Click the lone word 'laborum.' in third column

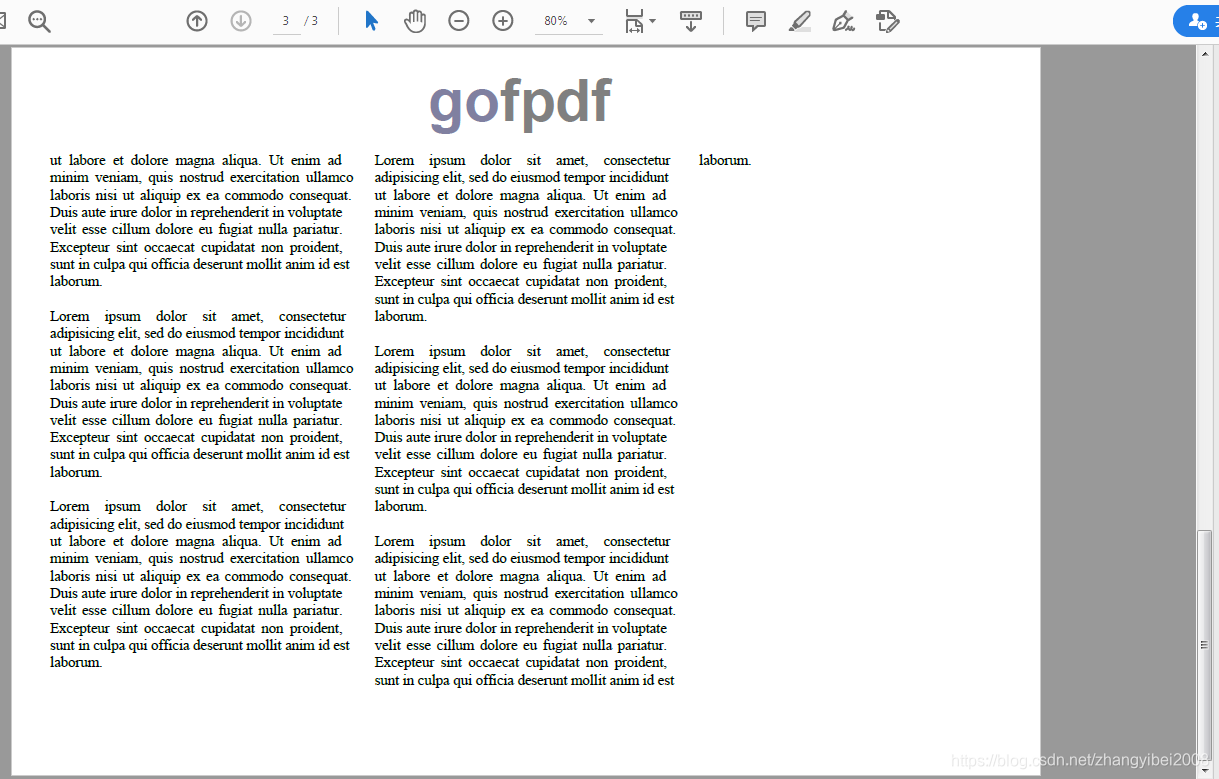(725, 160)
